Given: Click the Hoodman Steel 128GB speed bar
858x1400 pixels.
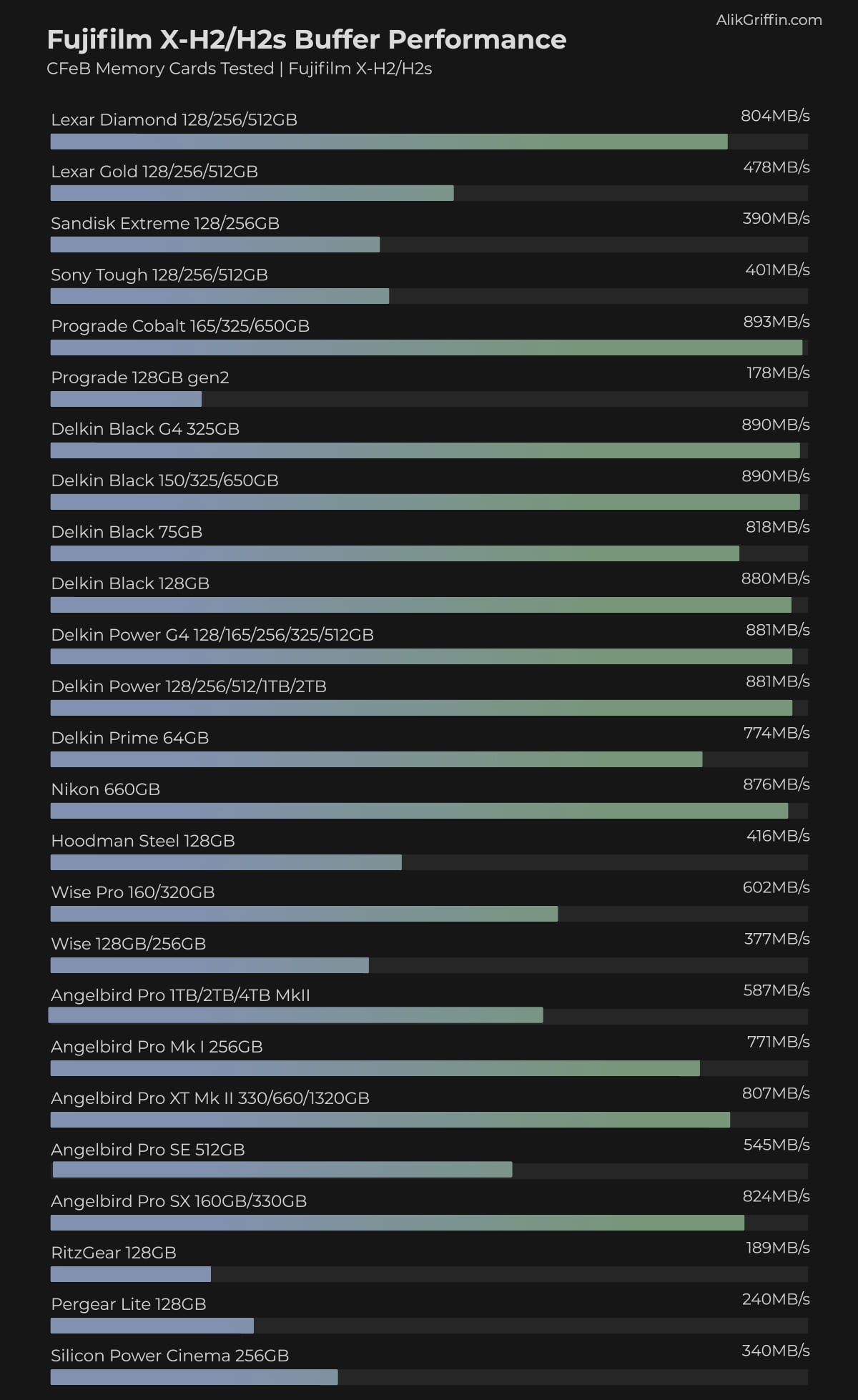Looking at the screenshot, I should pyautogui.click(x=226, y=862).
